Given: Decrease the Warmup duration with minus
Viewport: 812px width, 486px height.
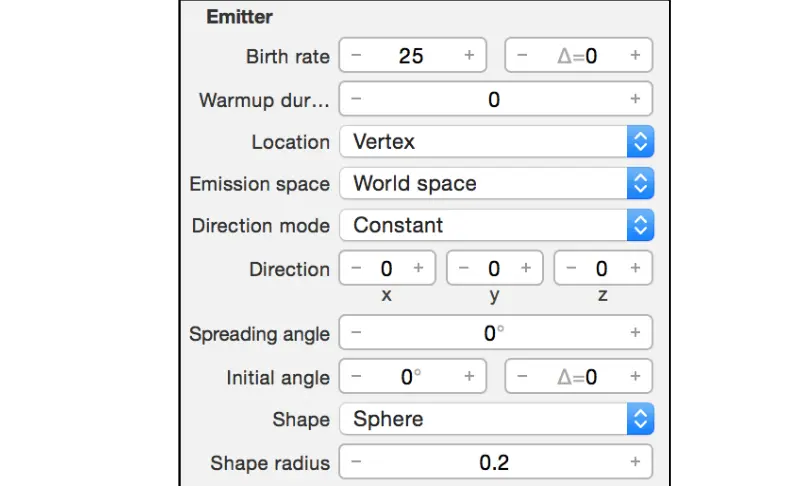Looking at the screenshot, I should [x=357, y=99].
